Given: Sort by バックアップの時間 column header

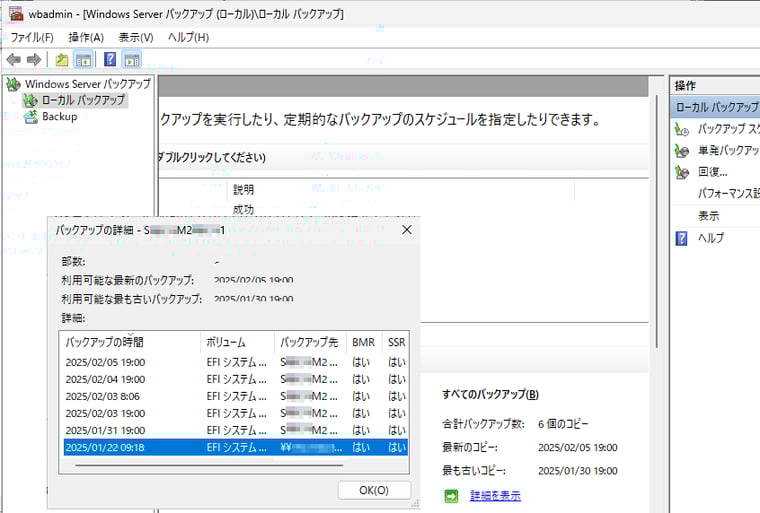Looking at the screenshot, I should pyautogui.click(x=129, y=342).
